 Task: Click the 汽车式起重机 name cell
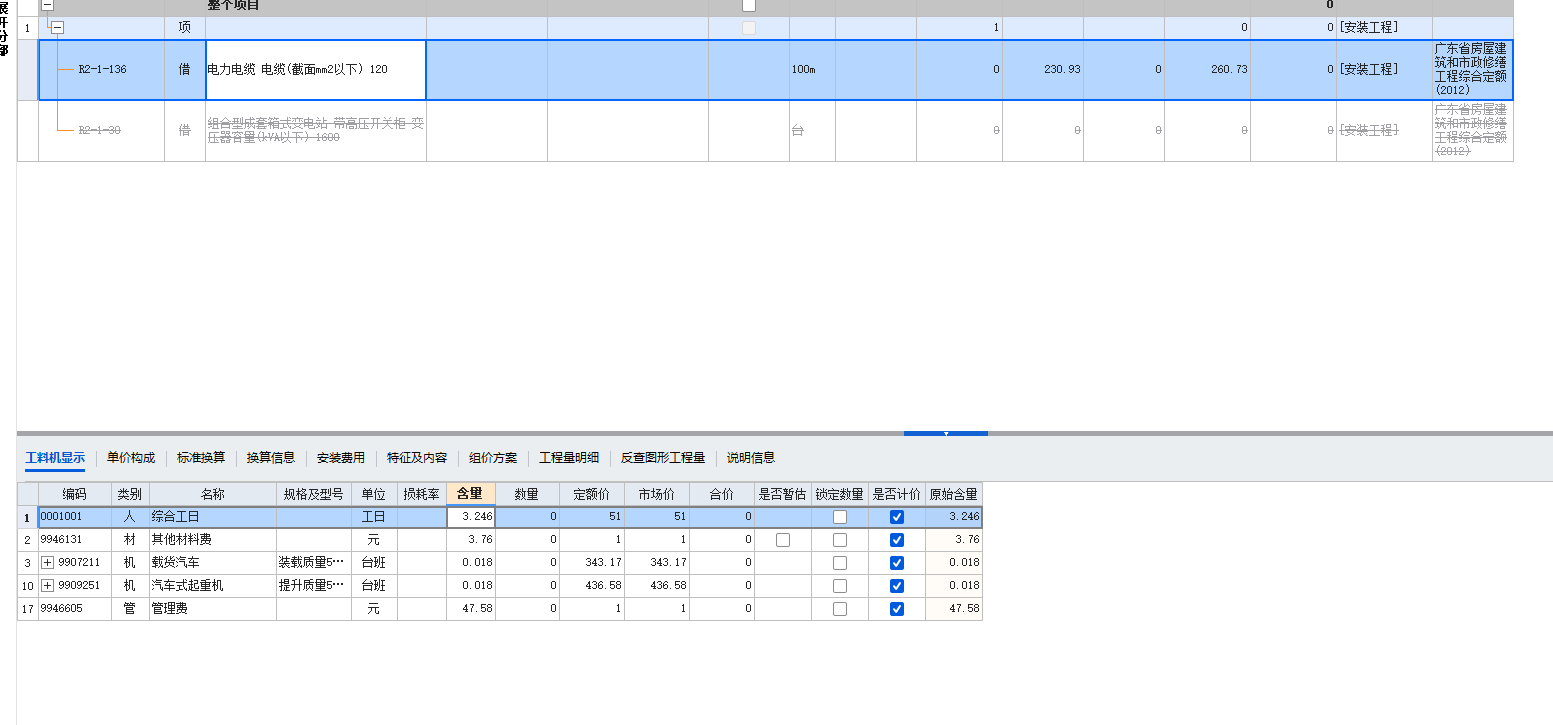pos(213,586)
